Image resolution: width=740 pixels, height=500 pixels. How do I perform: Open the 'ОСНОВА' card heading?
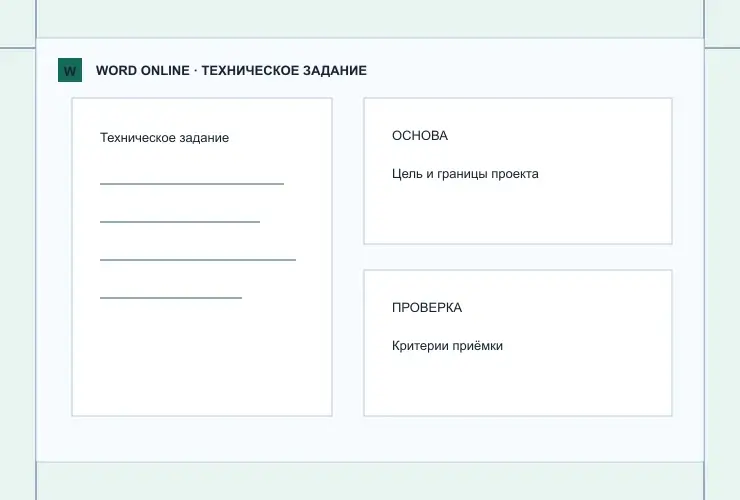(420, 136)
